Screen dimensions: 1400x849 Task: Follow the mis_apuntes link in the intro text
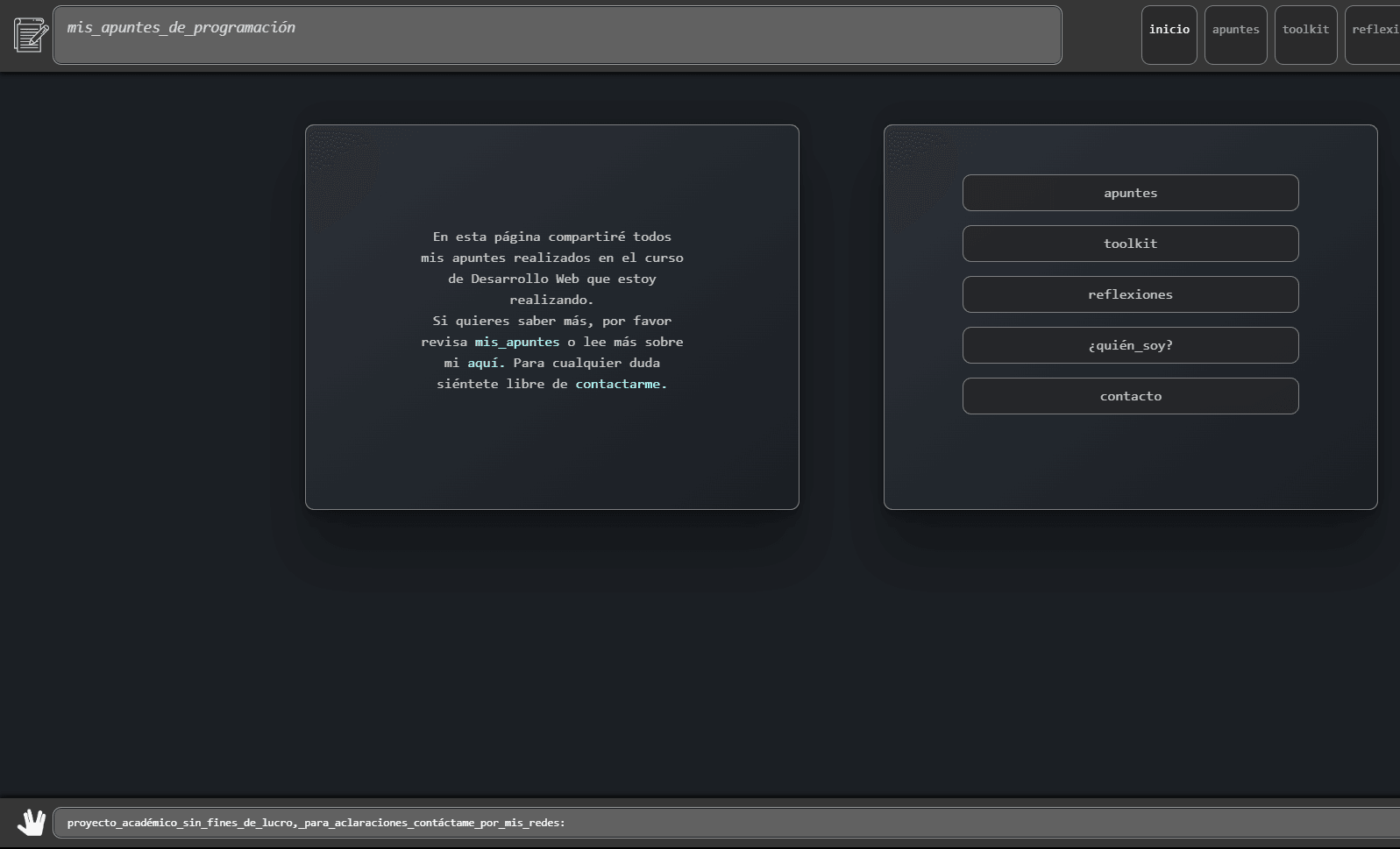(516, 342)
